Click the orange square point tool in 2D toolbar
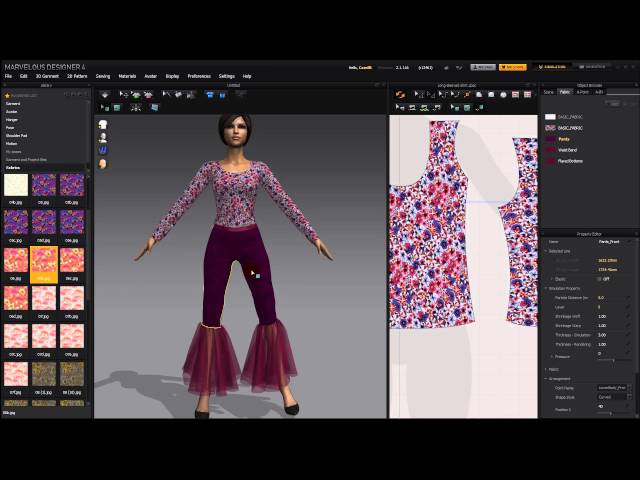This screenshot has width=640, height=480. coord(468,95)
